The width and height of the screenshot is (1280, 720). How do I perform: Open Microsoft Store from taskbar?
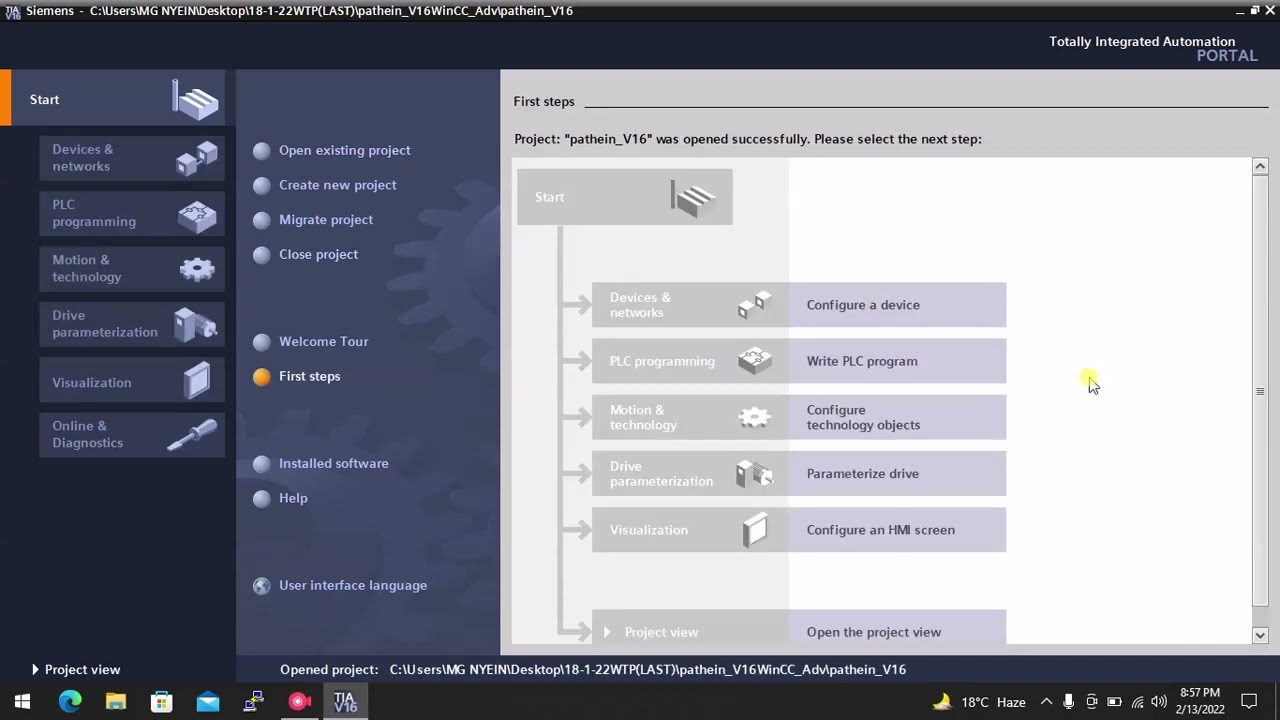161,701
